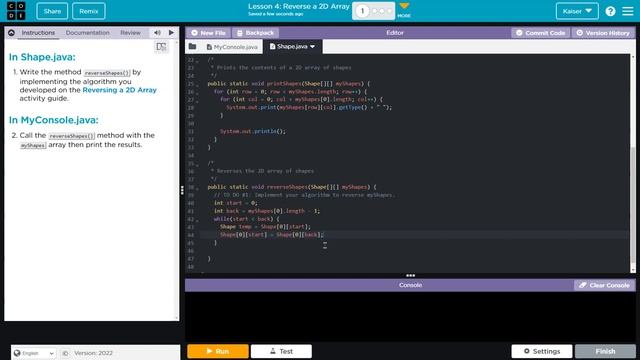Open the hamburger menu in the header
Screen dimensions: 640x360
(628, 11)
